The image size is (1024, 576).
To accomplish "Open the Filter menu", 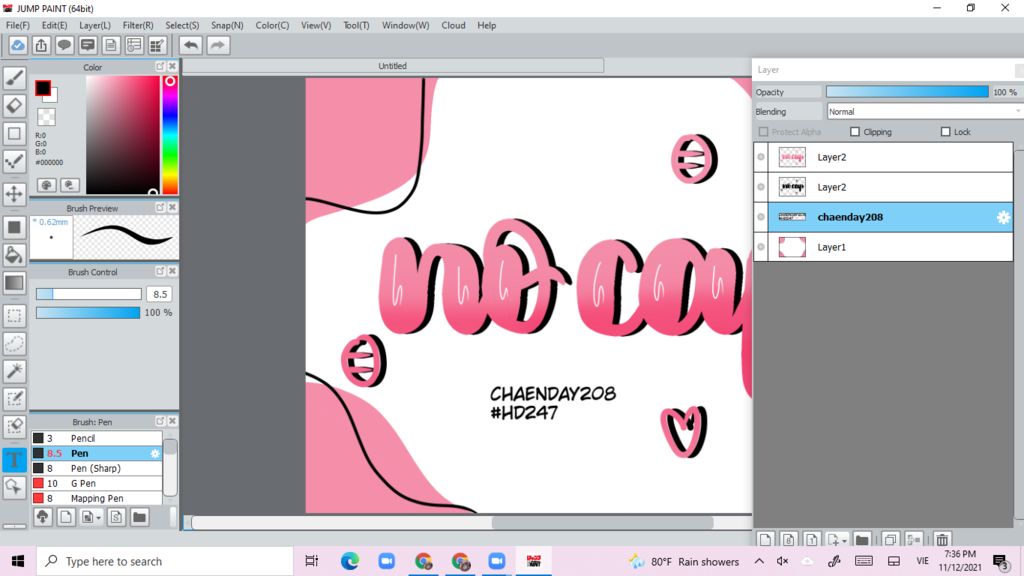I will coord(138,25).
